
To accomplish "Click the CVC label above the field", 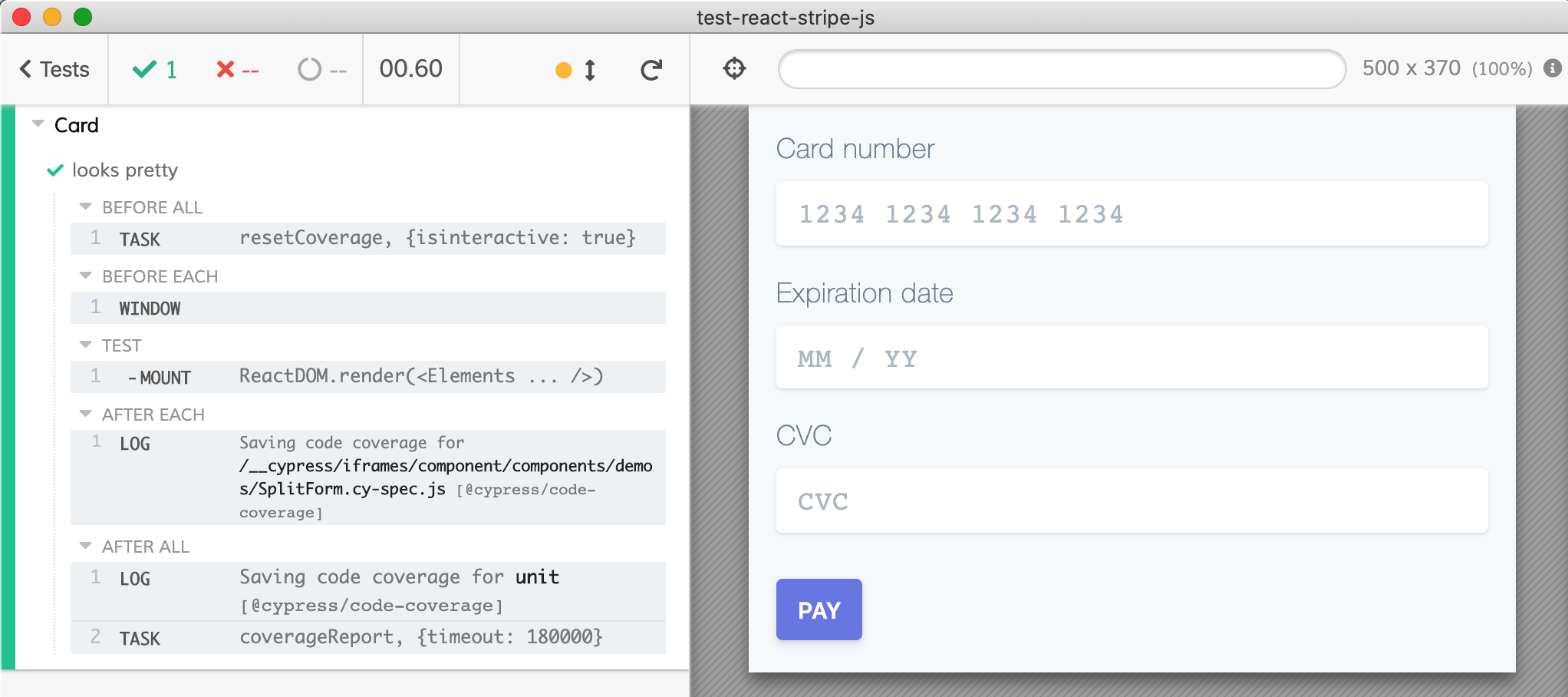I will pyautogui.click(x=804, y=435).
